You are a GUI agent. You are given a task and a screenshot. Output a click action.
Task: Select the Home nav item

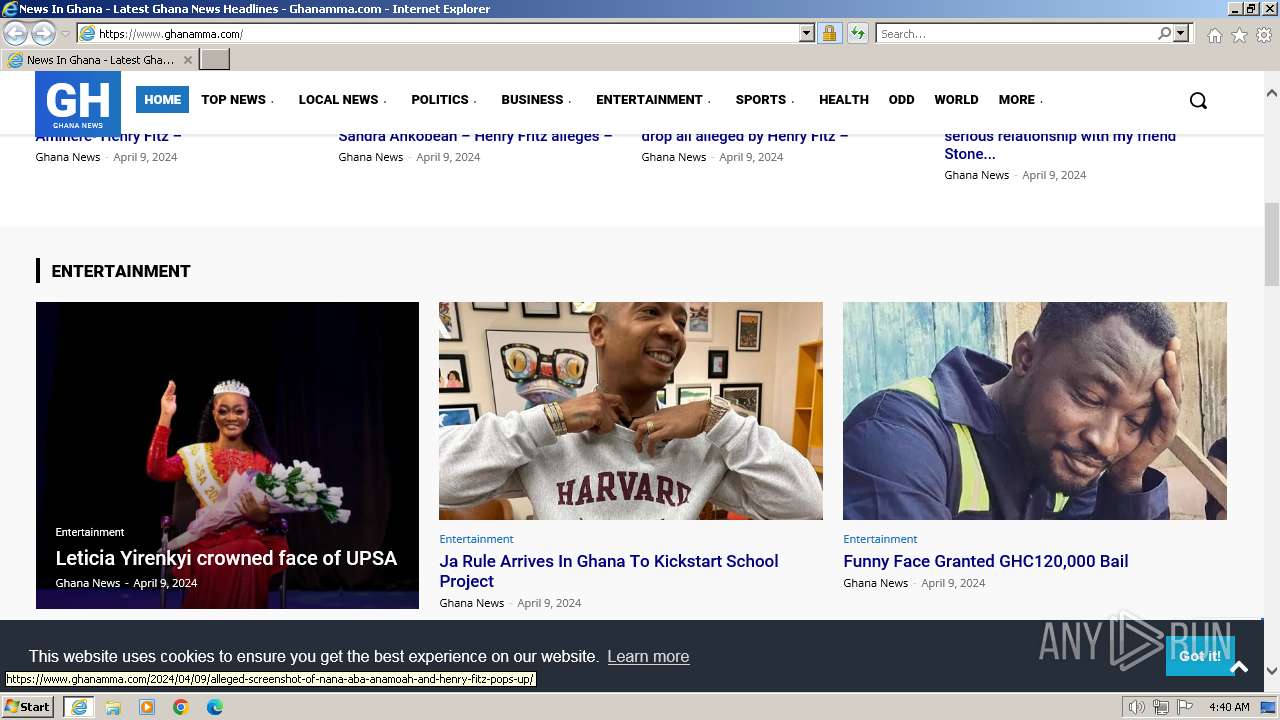pyautogui.click(x=162, y=100)
